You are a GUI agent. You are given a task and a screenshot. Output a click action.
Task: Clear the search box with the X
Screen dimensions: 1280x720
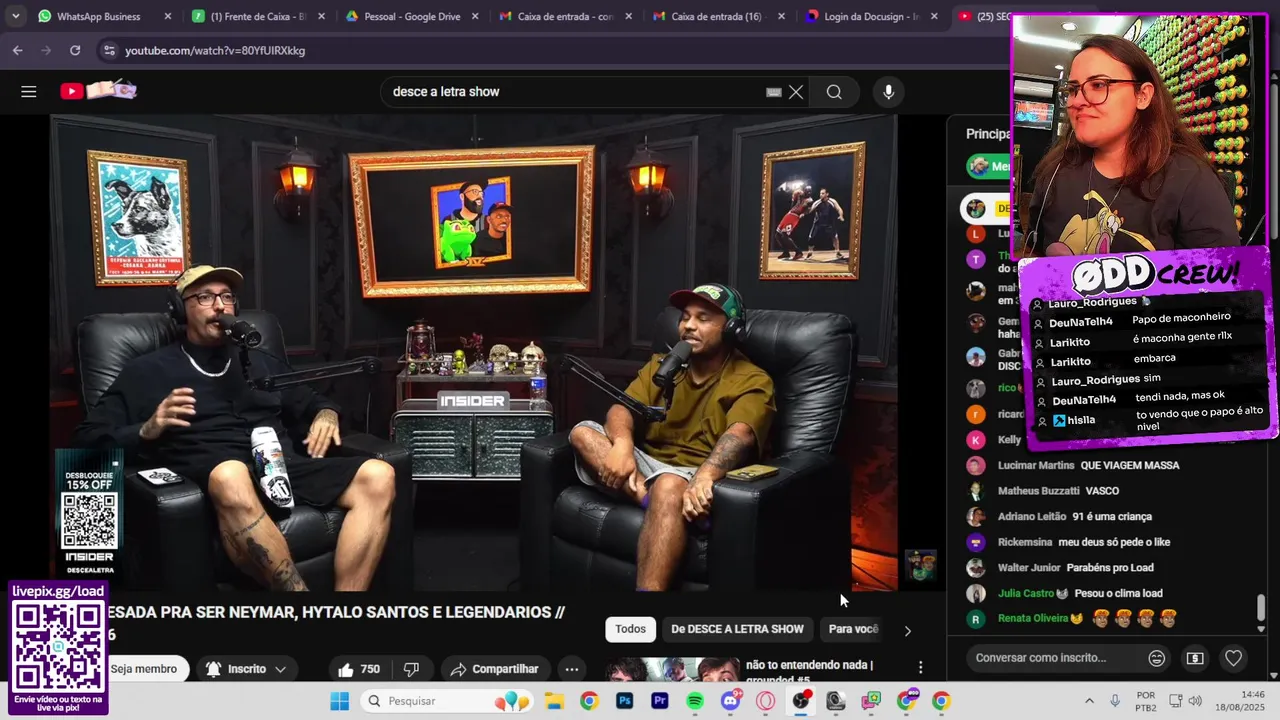796,92
